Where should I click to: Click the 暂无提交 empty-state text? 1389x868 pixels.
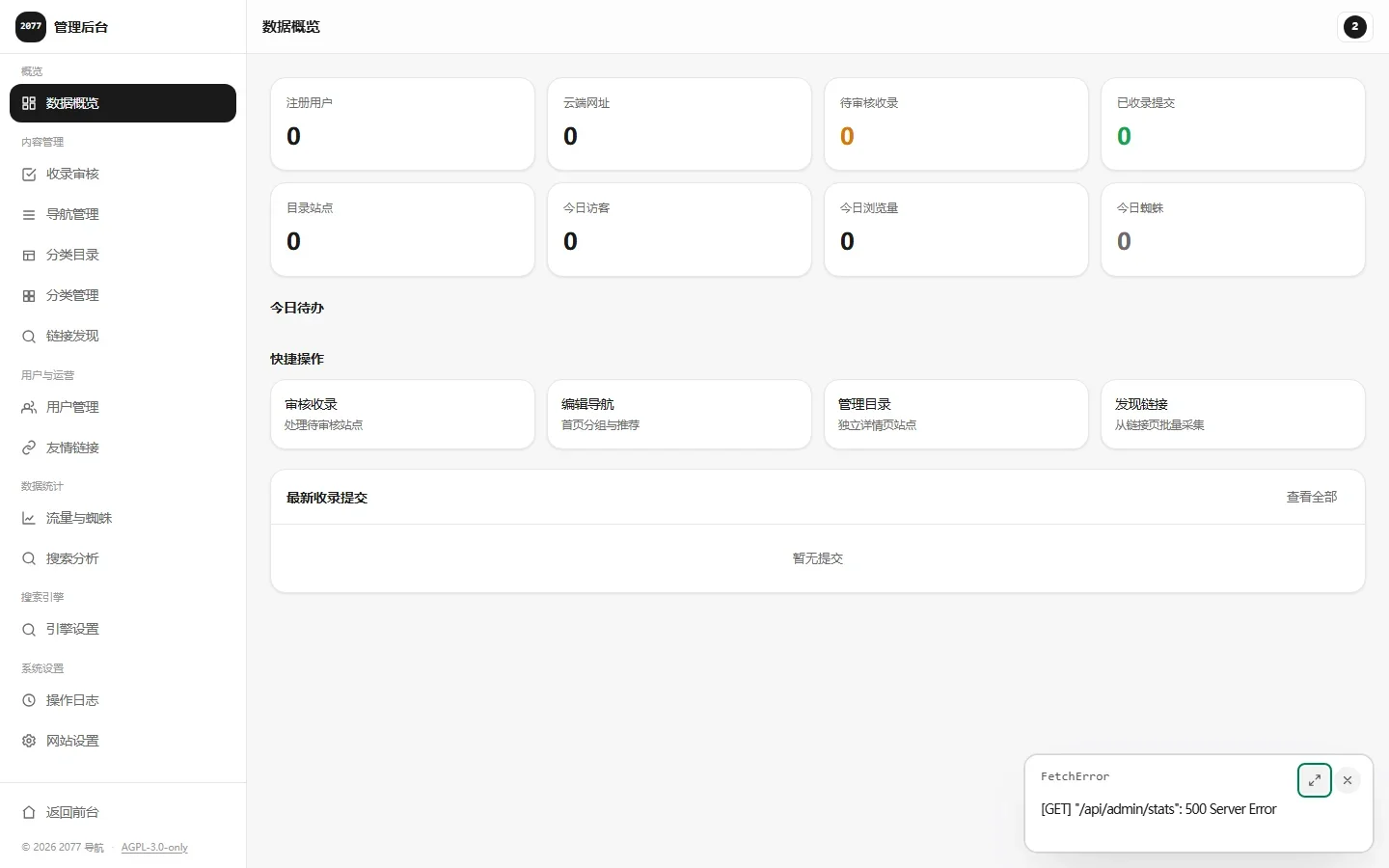tap(818, 559)
